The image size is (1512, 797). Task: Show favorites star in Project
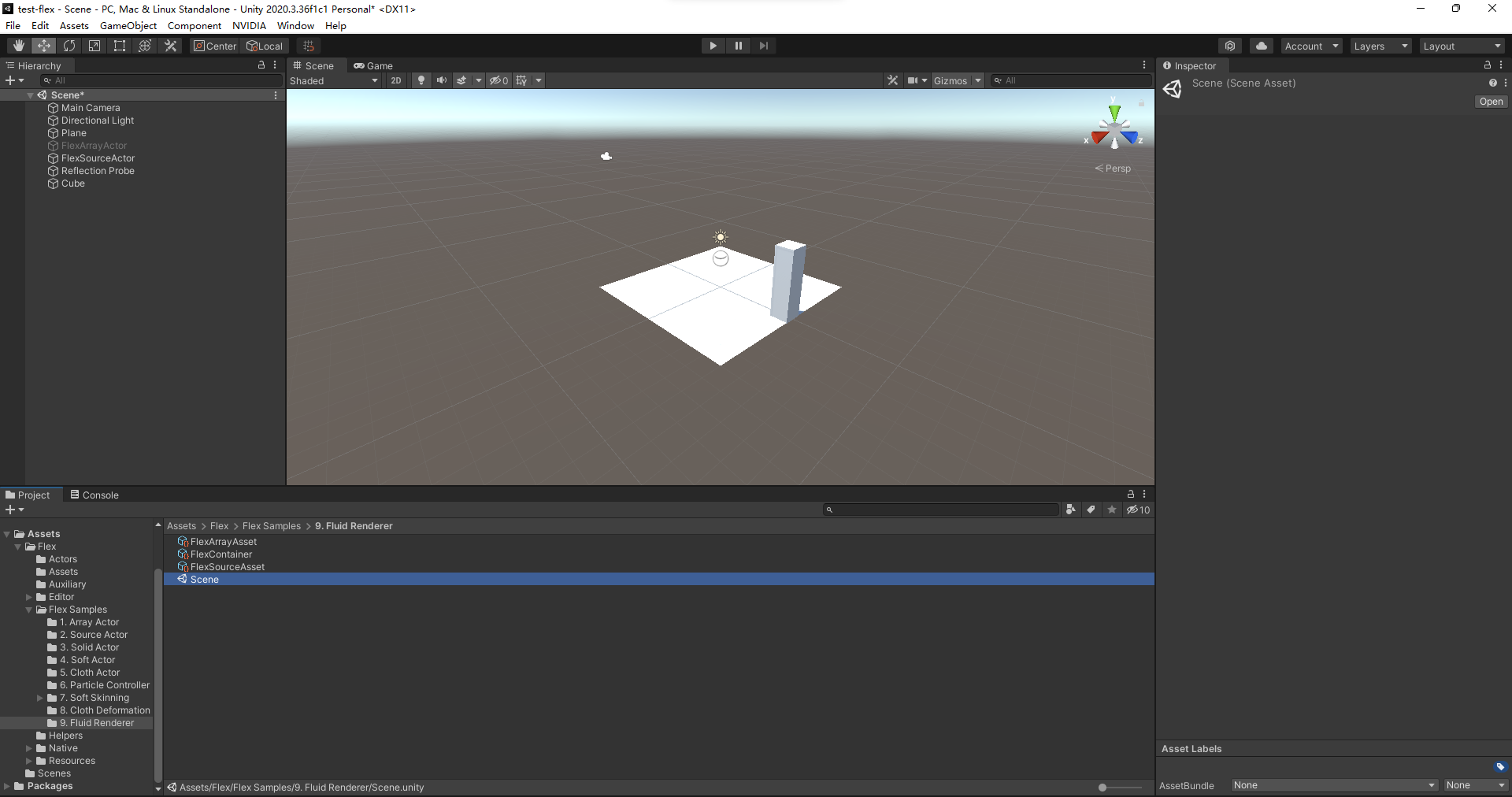coord(1112,510)
